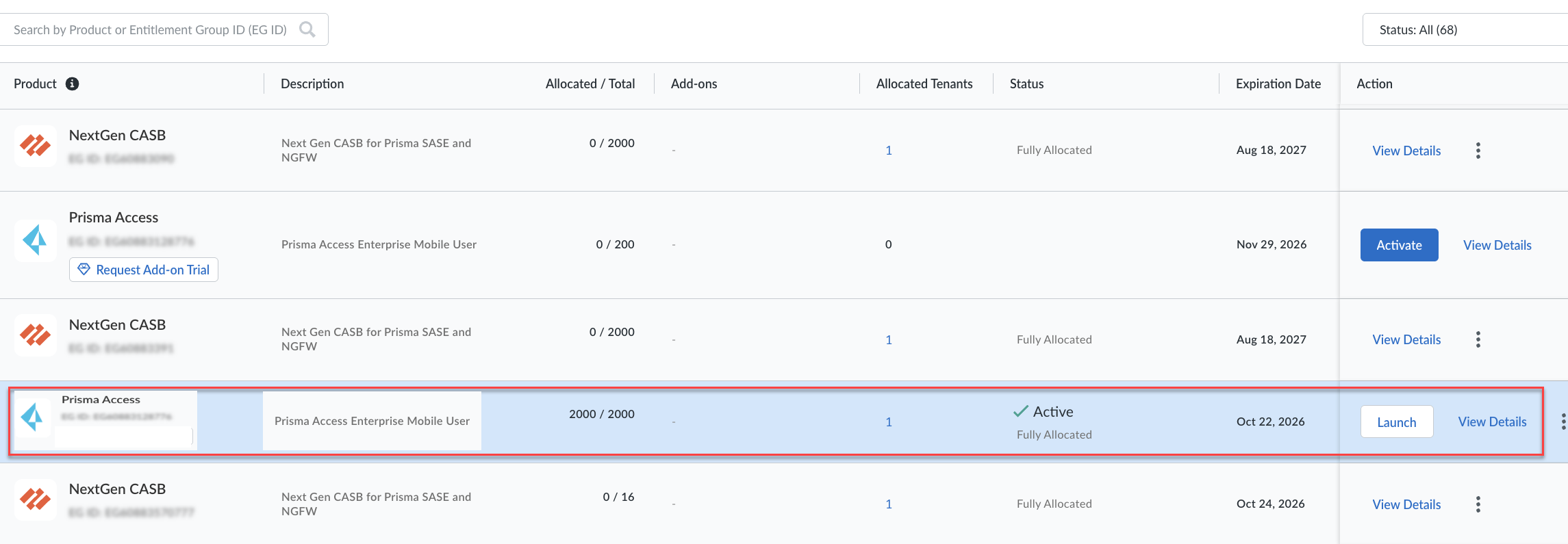Viewport: 1568px width, 544px height.
Task: Open more options for first NextGen CASB
Action: [1478, 151]
